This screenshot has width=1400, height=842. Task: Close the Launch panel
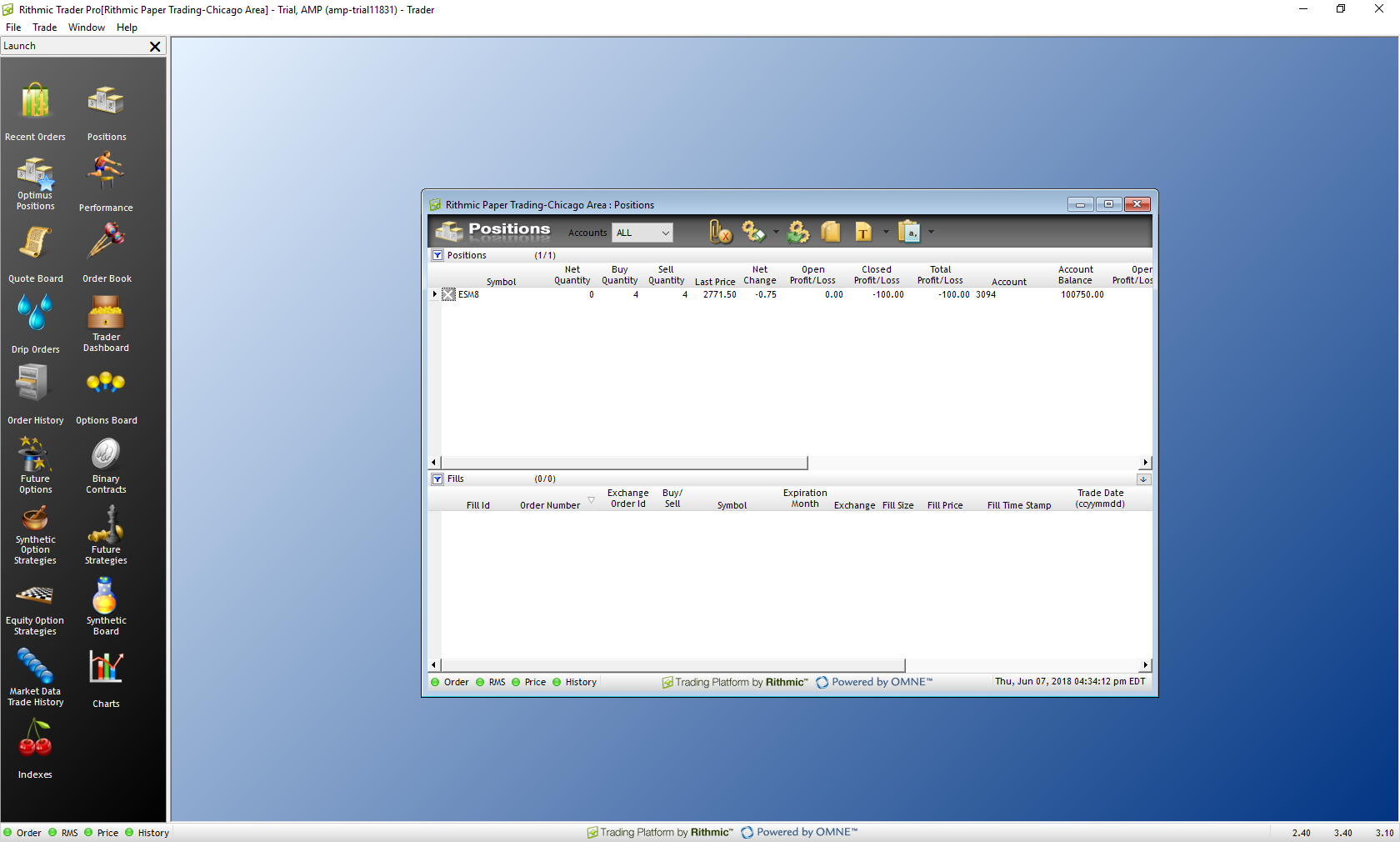(155, 47)
